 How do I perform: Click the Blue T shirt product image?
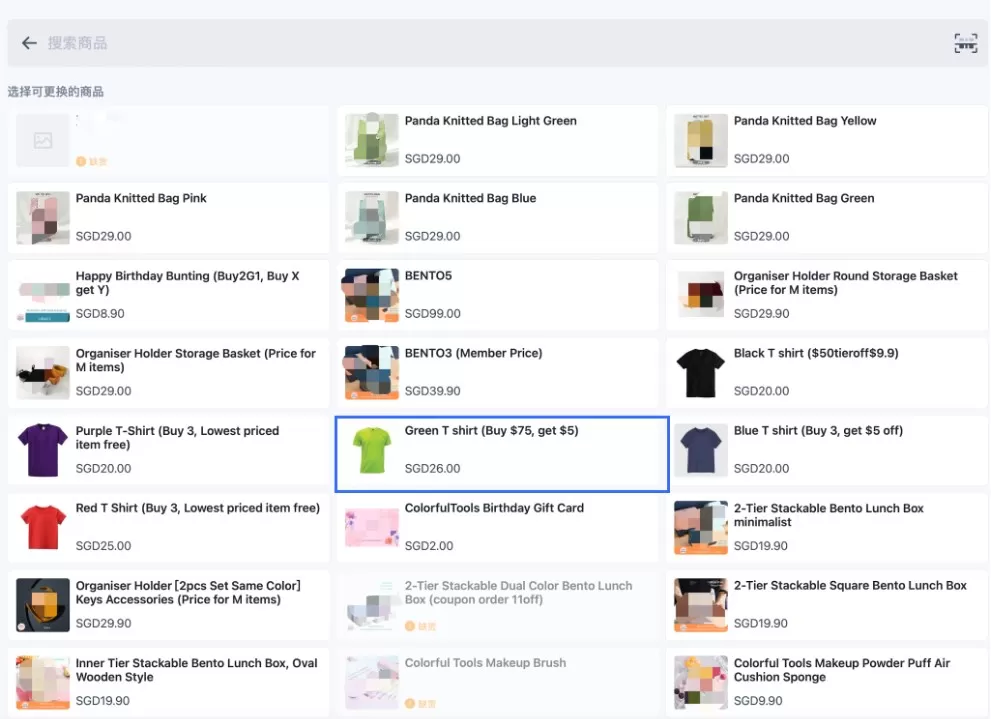coord(700,450)
